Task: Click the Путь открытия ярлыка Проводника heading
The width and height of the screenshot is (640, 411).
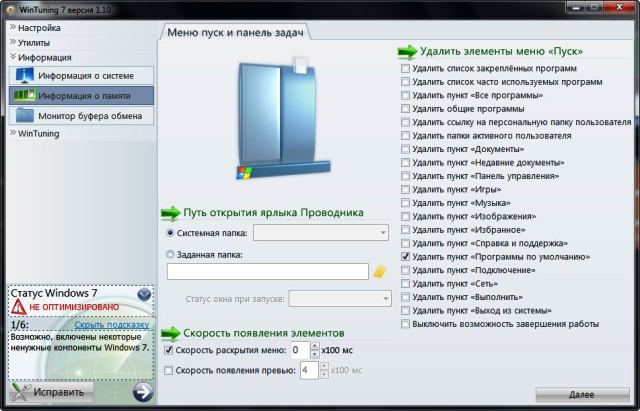Action: coord(273,213)
